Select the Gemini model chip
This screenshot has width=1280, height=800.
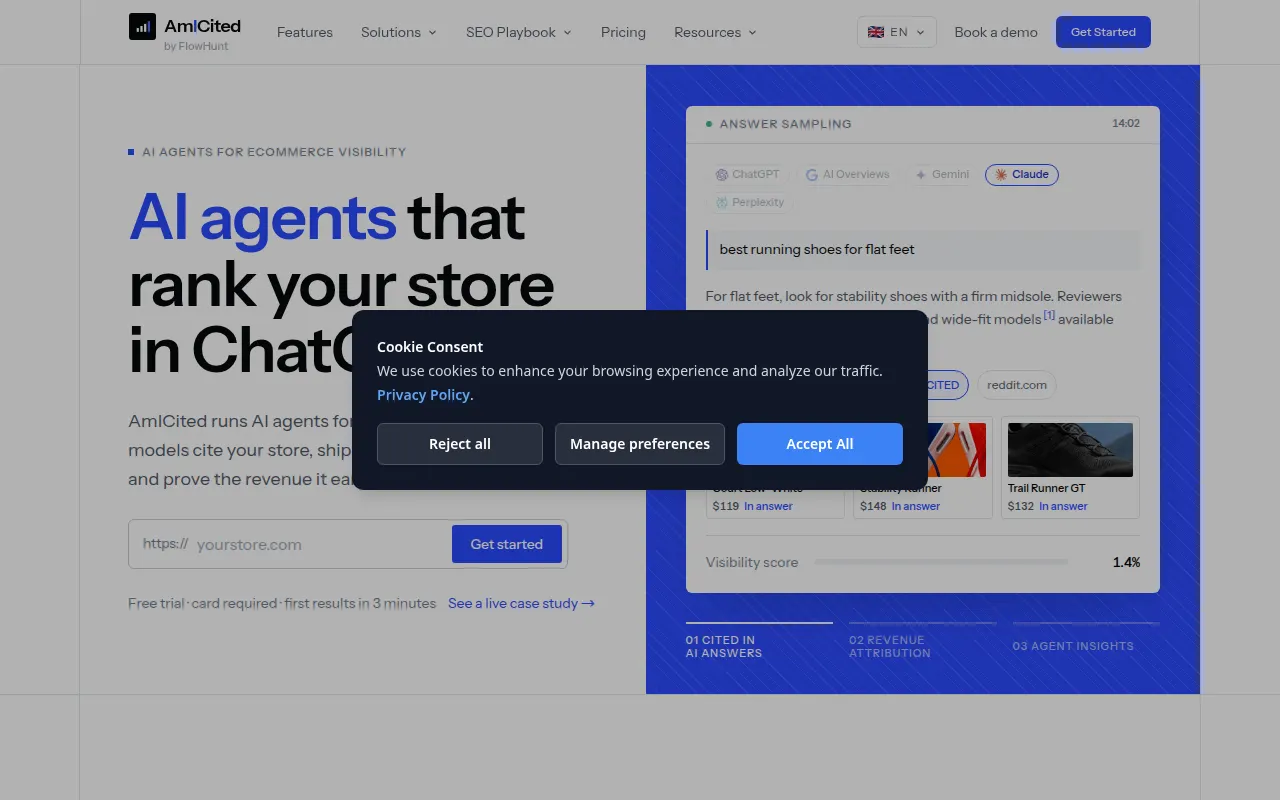pyautogui.click(x=942, y=174)
